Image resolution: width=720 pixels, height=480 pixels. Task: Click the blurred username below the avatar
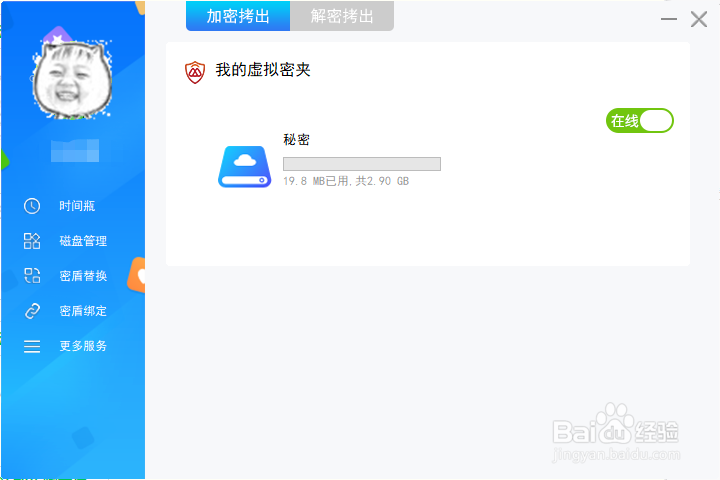[x=75, y=151]
